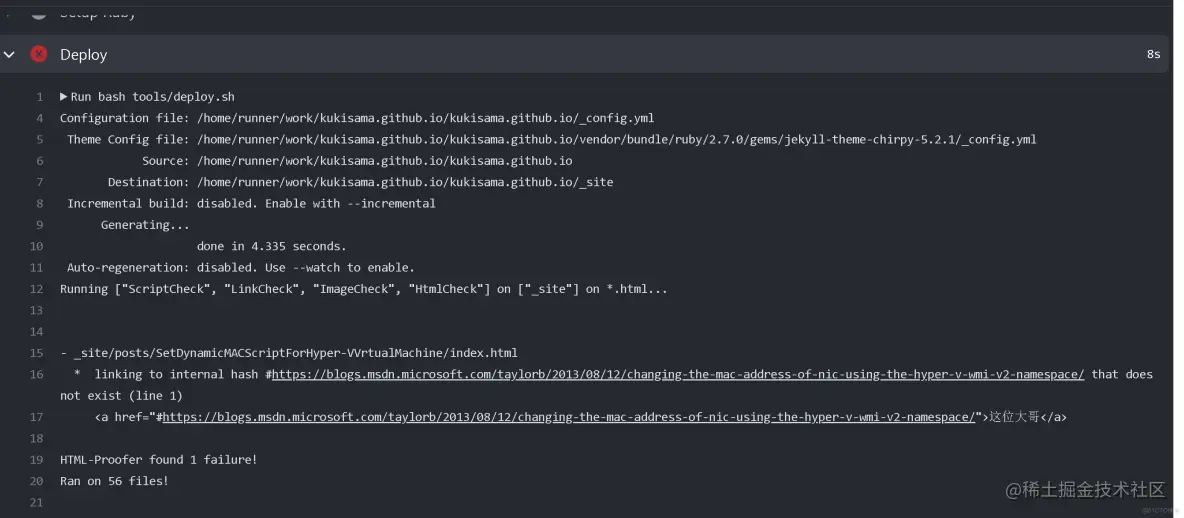1184x518 pixels.
Task: Click the partially visible Setup Ruby step
Action: 98,14
